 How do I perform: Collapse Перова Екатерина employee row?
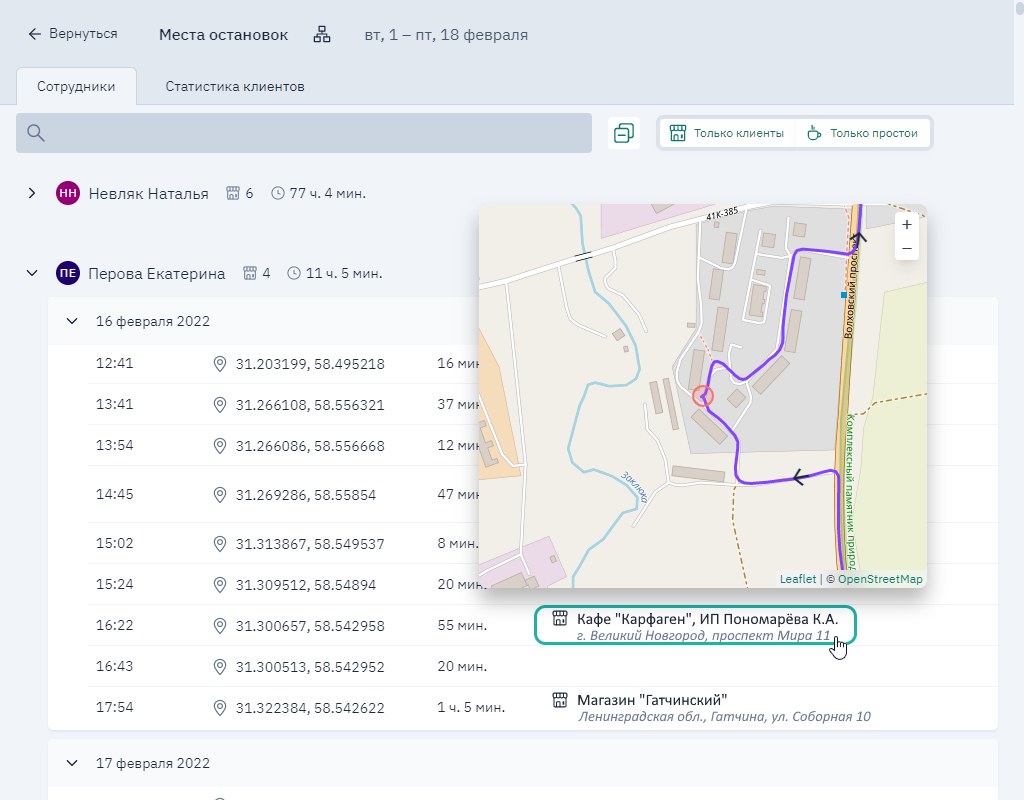32,273
